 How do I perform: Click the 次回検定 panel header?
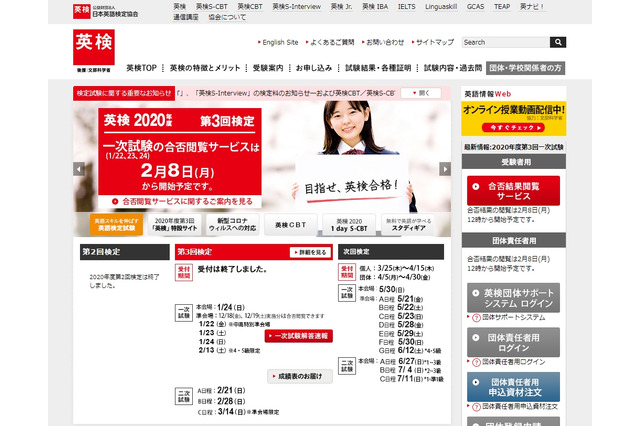click(x=391, y=252)
